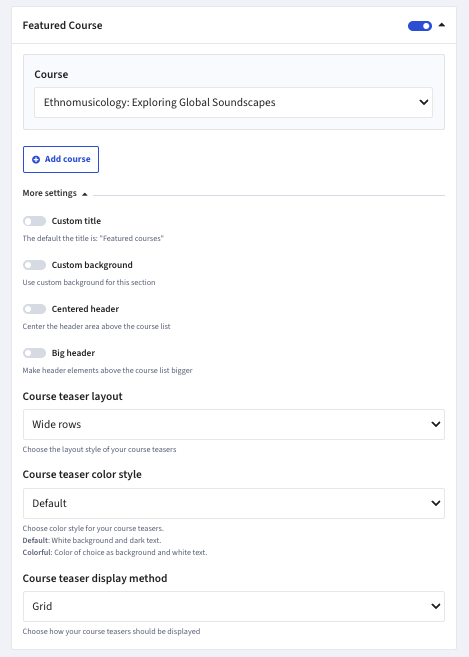This screenshot has width=469, height=657.
Task: Click the Wide rows dropdown chevron
Action: point(435,424)
